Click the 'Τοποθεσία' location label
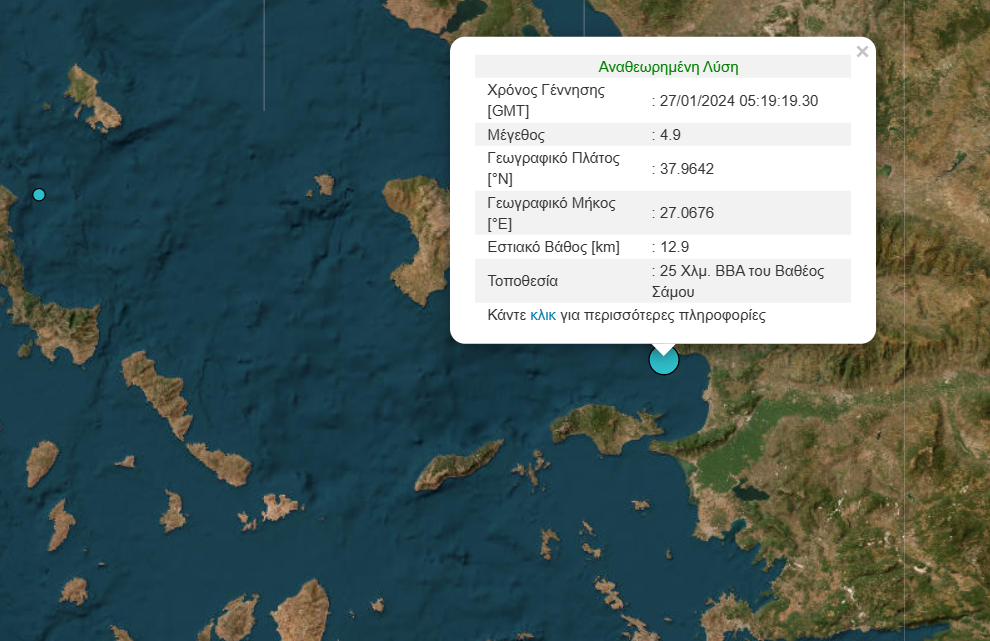The height and width of the screenshot is (641, 990). (522, 281)
